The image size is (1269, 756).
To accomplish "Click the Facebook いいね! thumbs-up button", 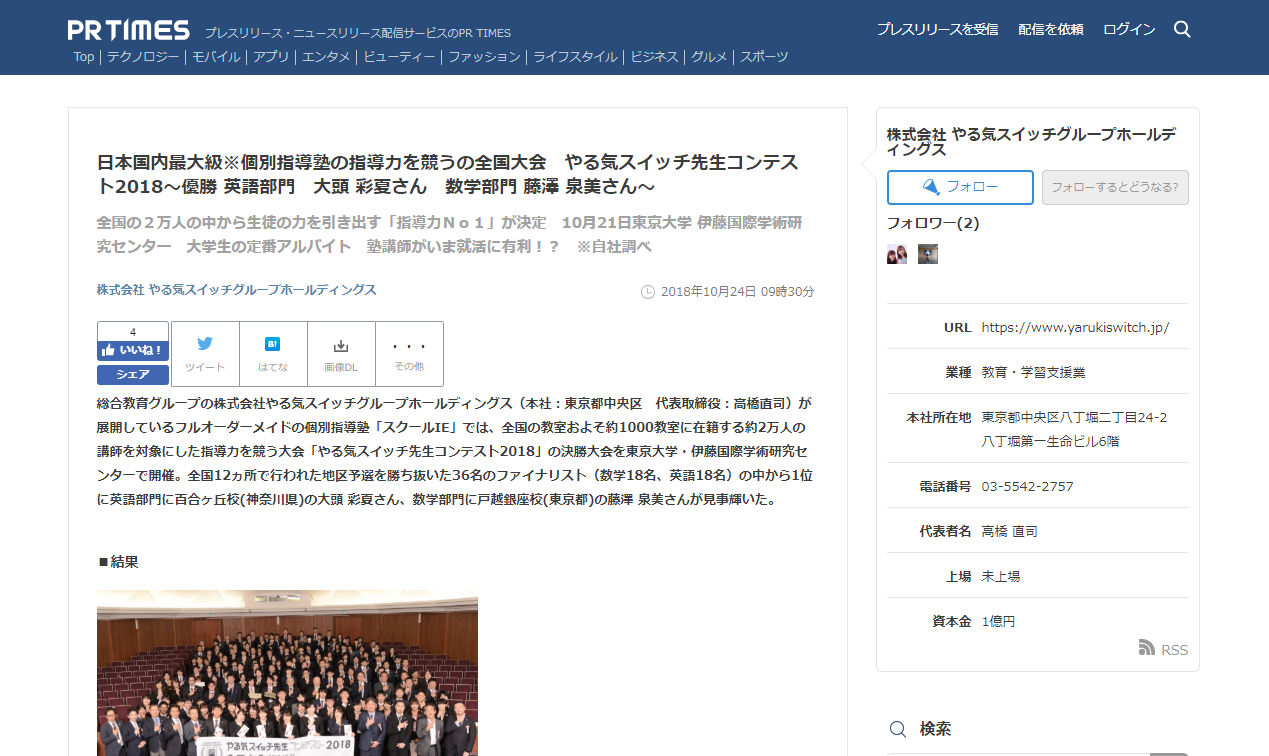I will coord(133,350).
